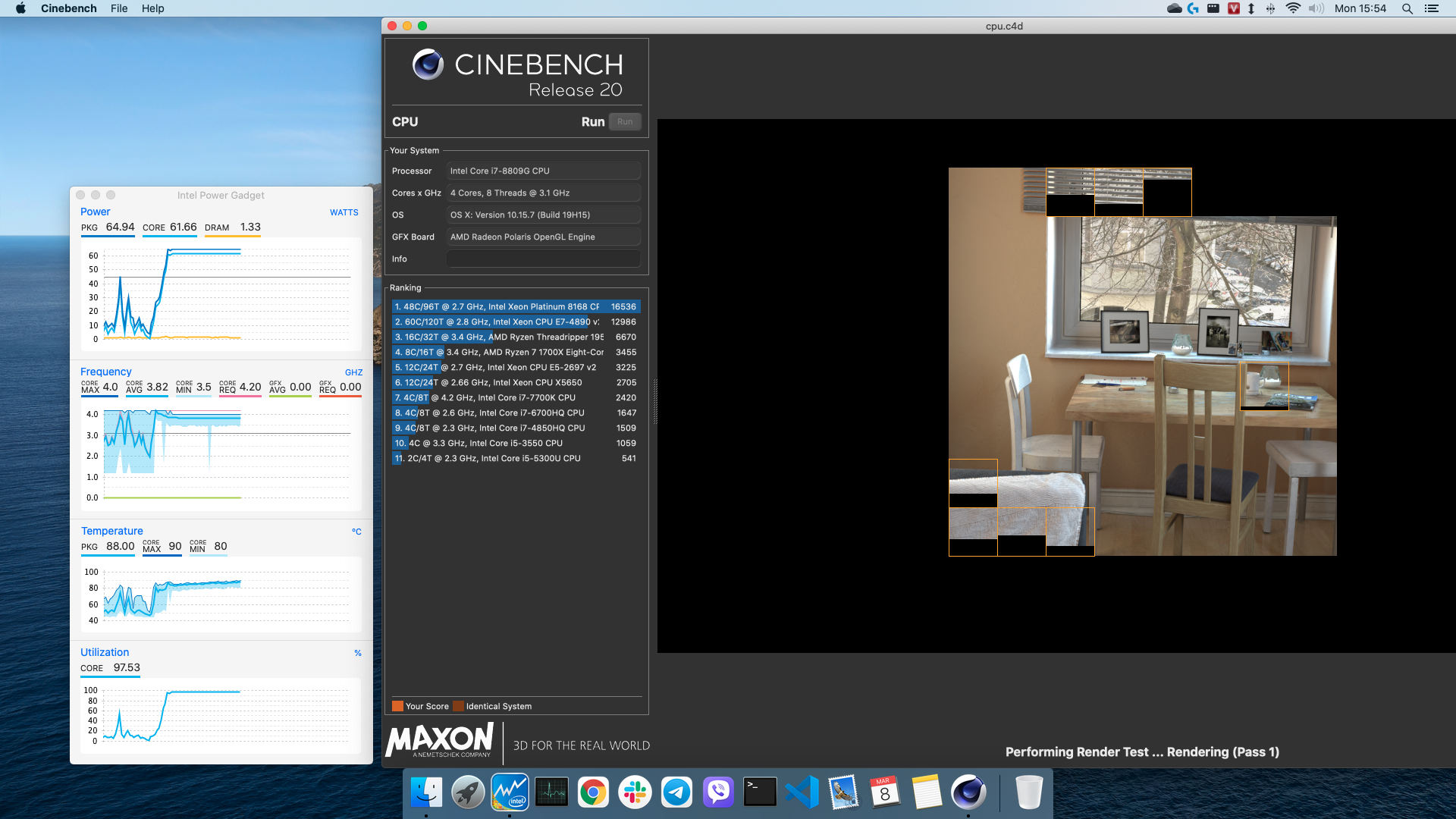Screen dimensions: 1456x819
Task: Open Activity Monitor from the dock
Action: click(551, 792)
